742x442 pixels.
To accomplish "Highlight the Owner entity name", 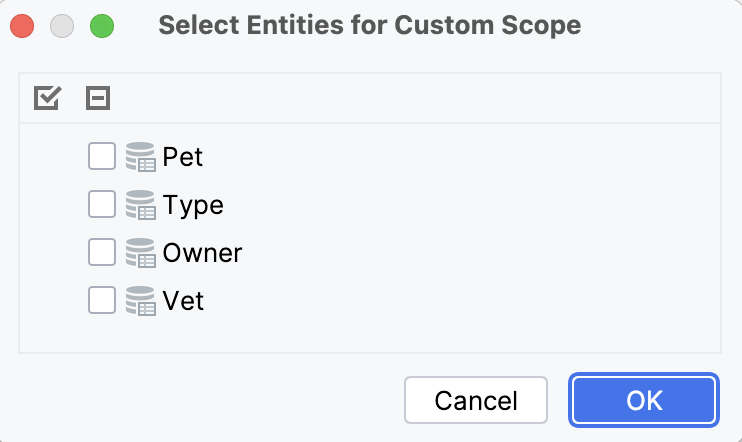I will coord(202,253).
